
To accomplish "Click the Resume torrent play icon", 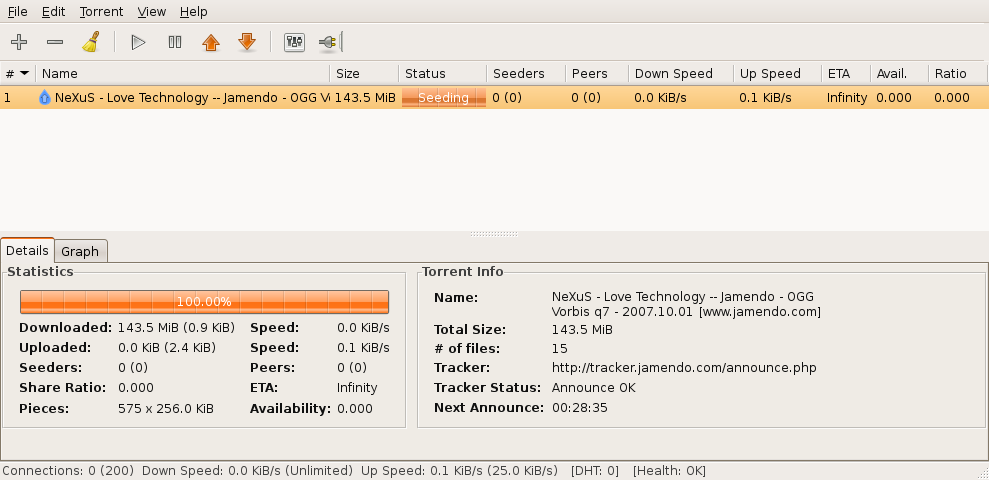I will (138, 42).
